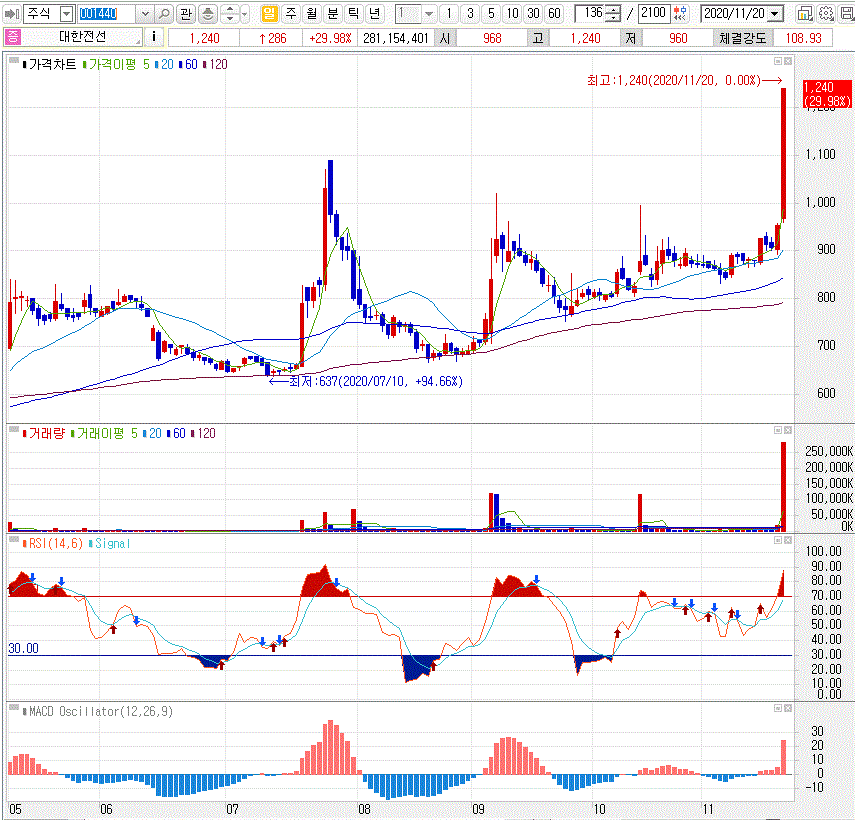Image resolution: width=855 pixels, height=820 pixels.
Task: Expand the small arrow beside the navigation stepper
Action: [x=244, y=14]
